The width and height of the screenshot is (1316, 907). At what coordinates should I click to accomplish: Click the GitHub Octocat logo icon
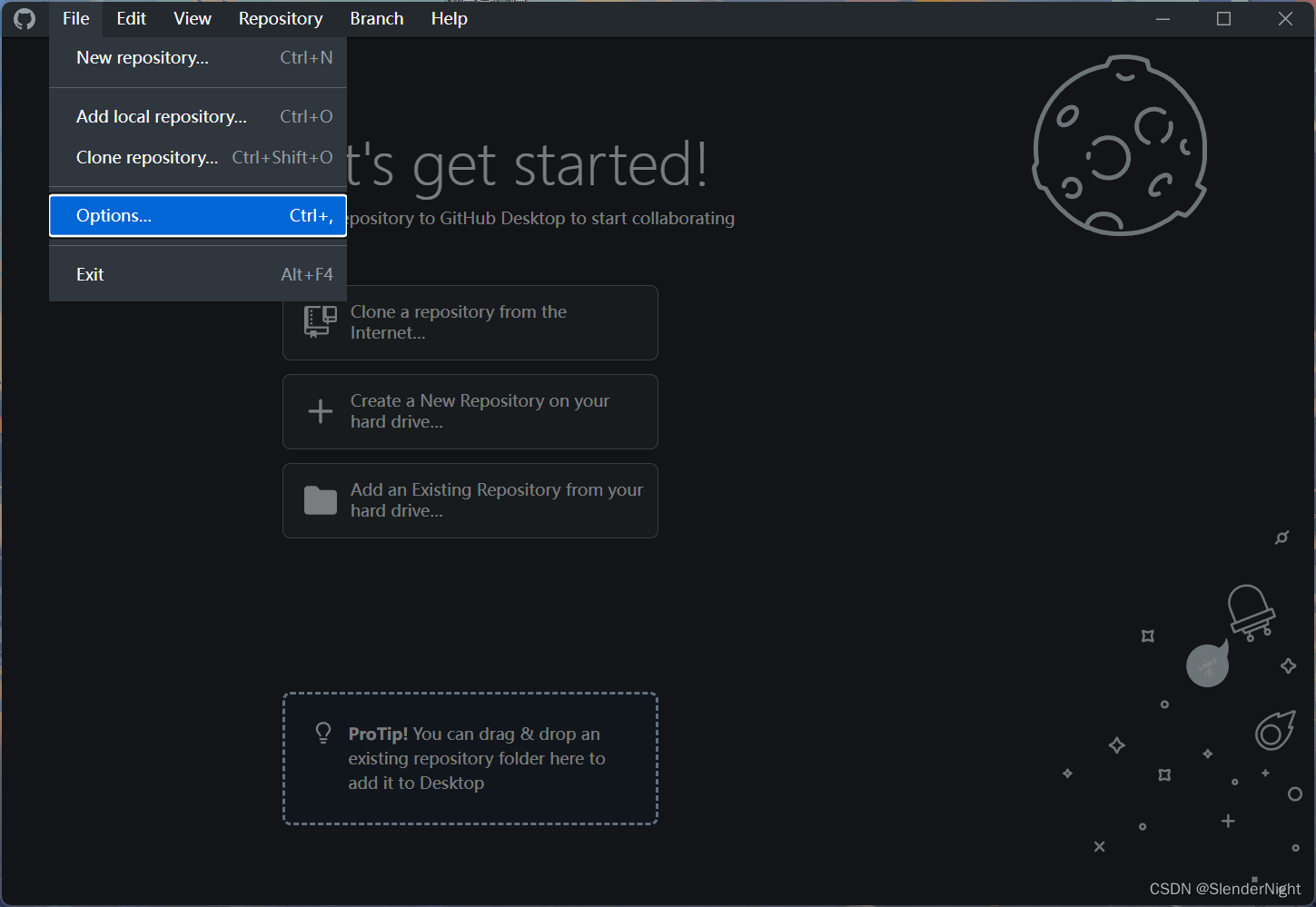click(25, 19)
